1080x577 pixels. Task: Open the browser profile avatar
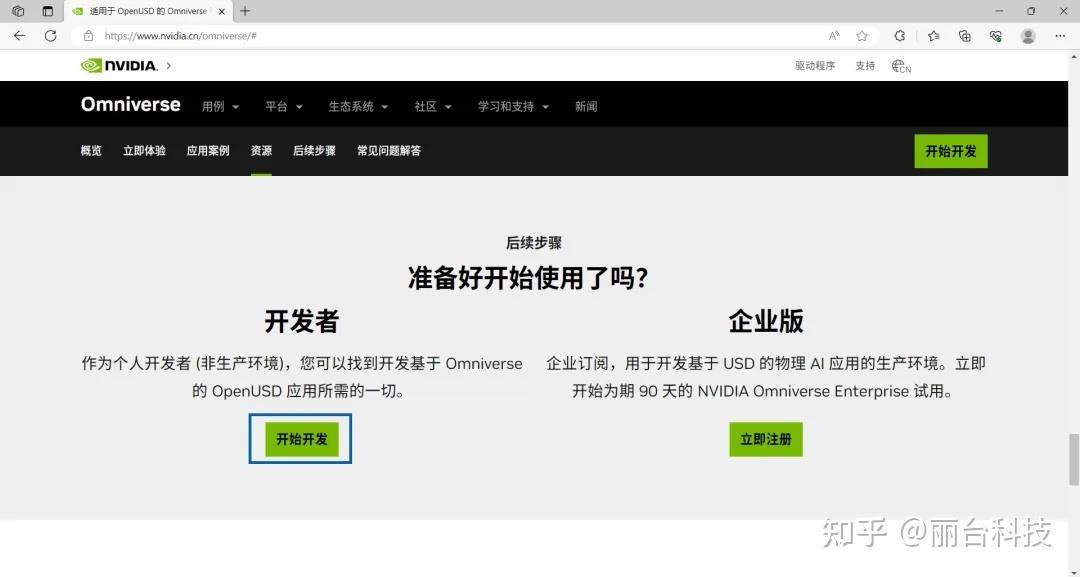(x=1028, y=35)
